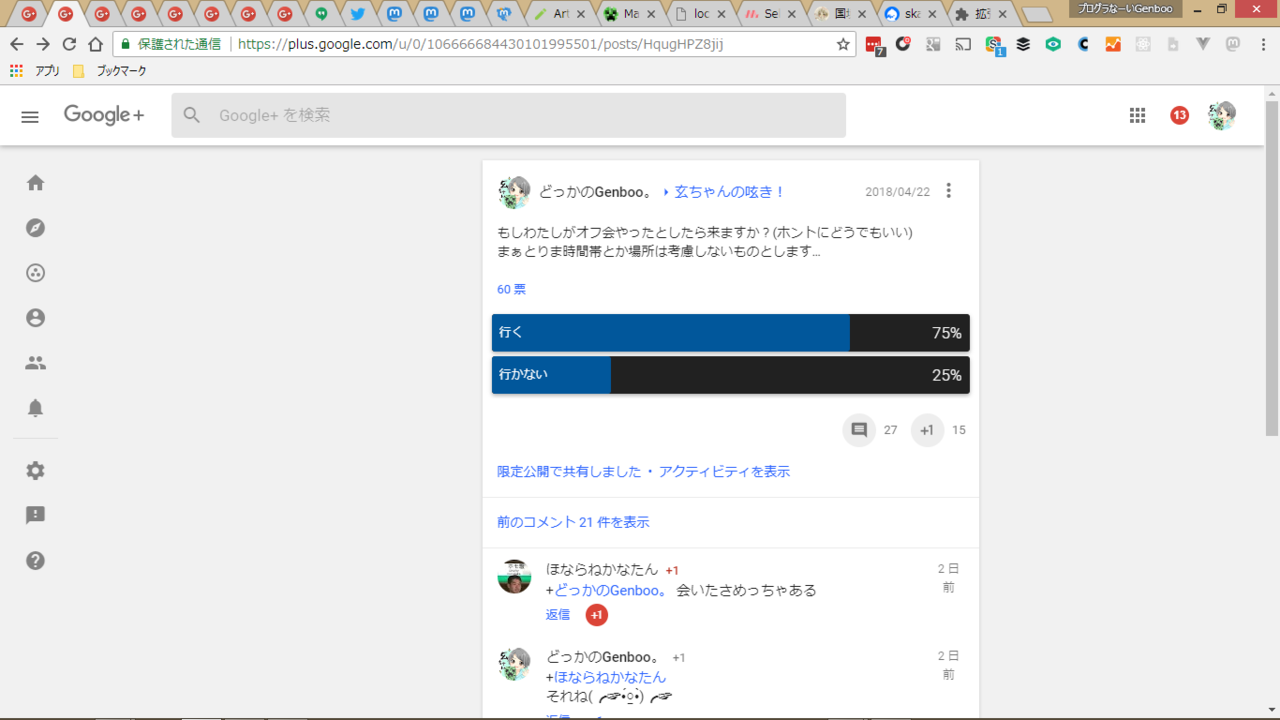Click the comment bubble icon on post
Image resolution: width=1280 pixels, height=720 pixels.
(x=859, y=430)
